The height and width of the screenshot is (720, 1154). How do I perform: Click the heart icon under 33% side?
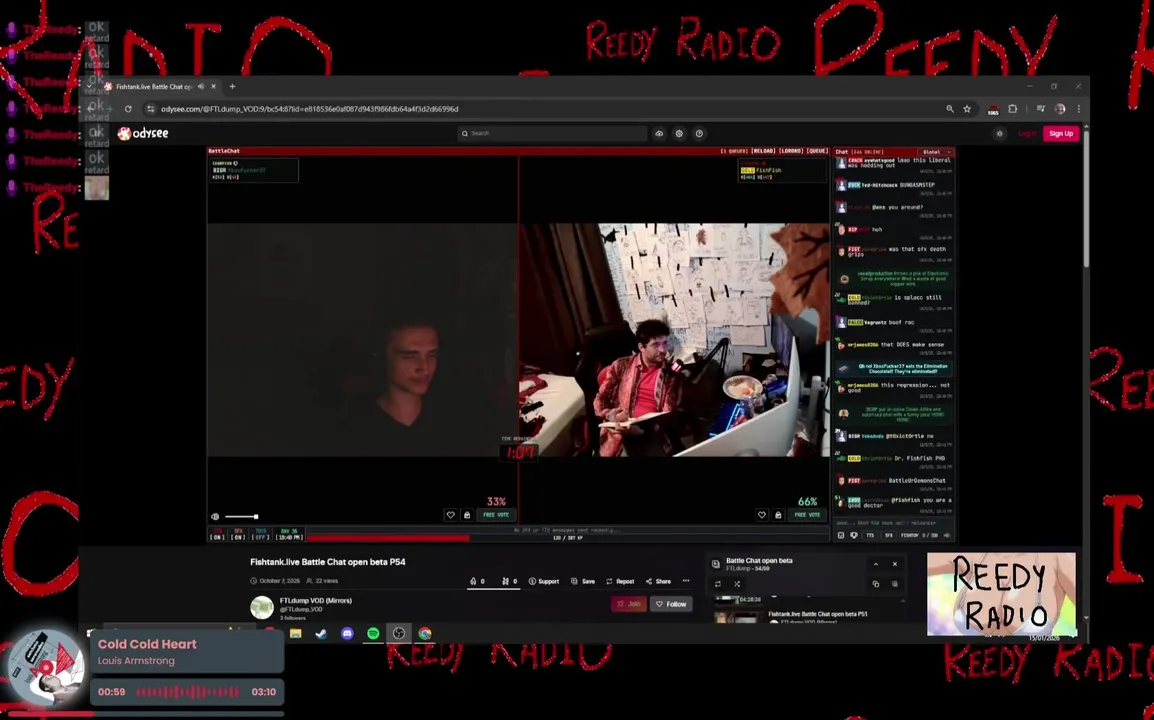tap(450, 515)
